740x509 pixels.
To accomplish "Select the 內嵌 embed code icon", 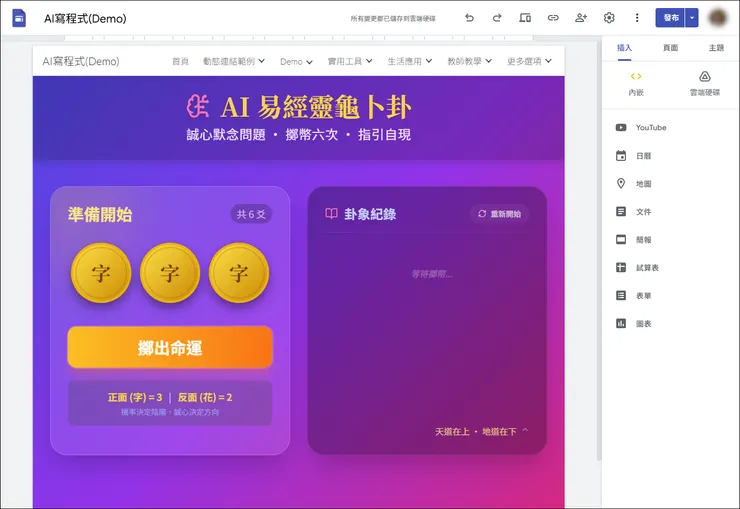I will 636,76.
